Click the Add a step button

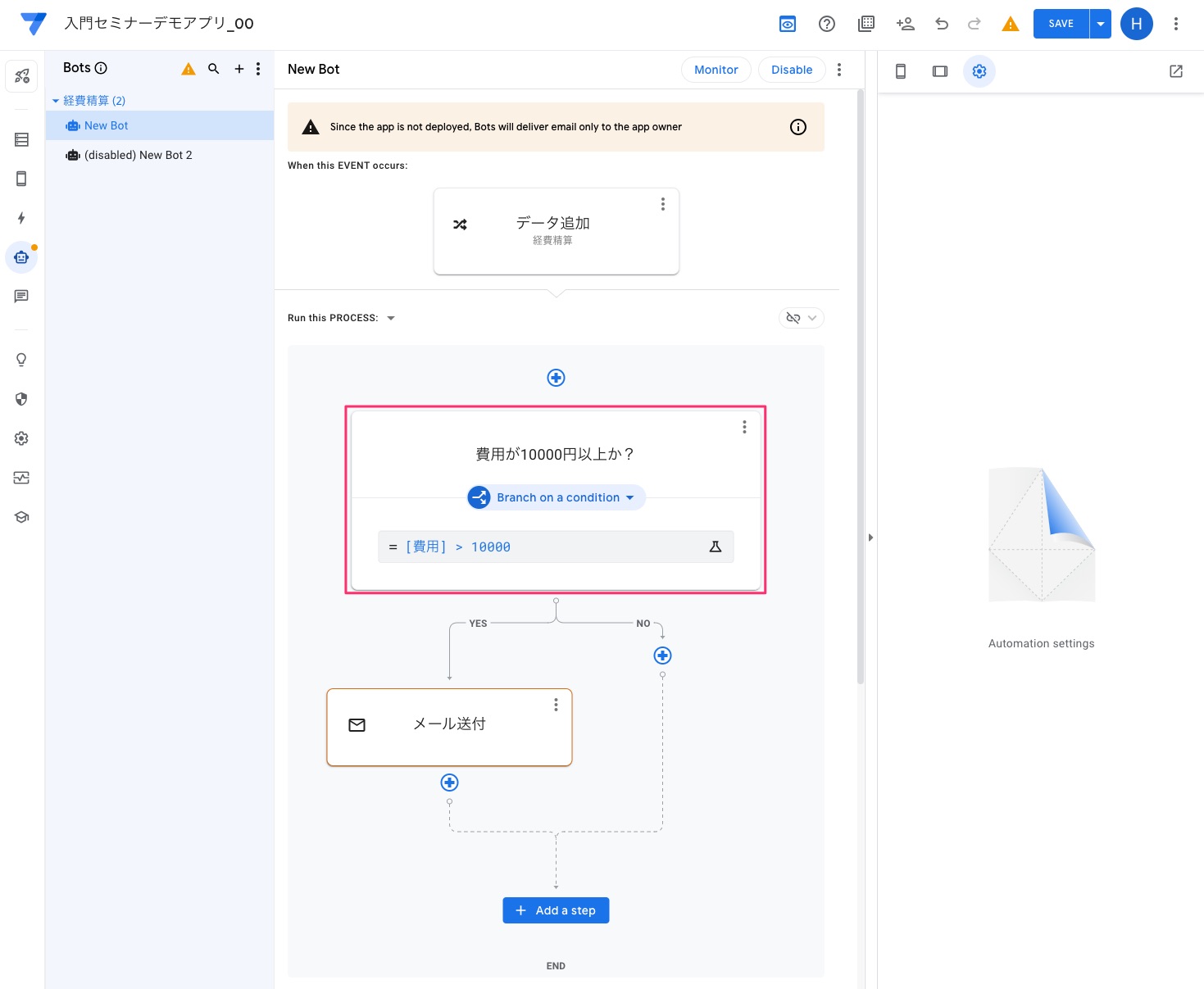tap(556, 910)
